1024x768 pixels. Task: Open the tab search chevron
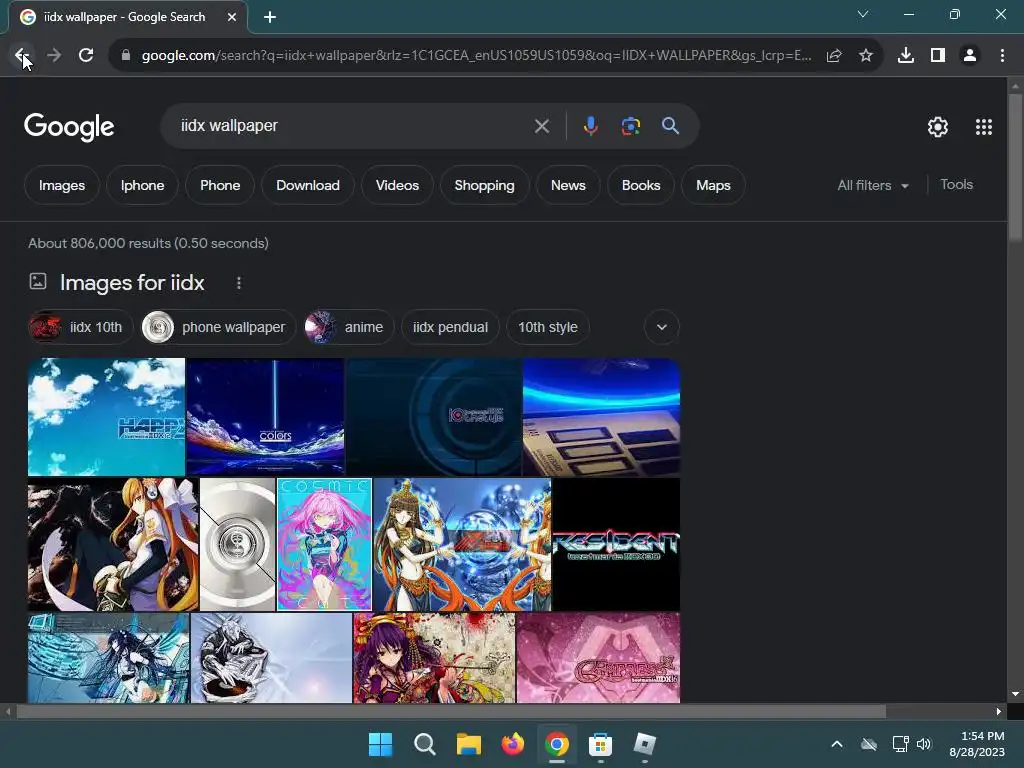[863, 14]
